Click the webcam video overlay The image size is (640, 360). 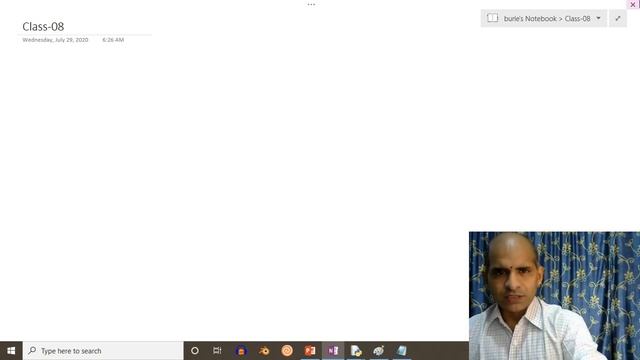pyautogui.click(x=554, y=296)
